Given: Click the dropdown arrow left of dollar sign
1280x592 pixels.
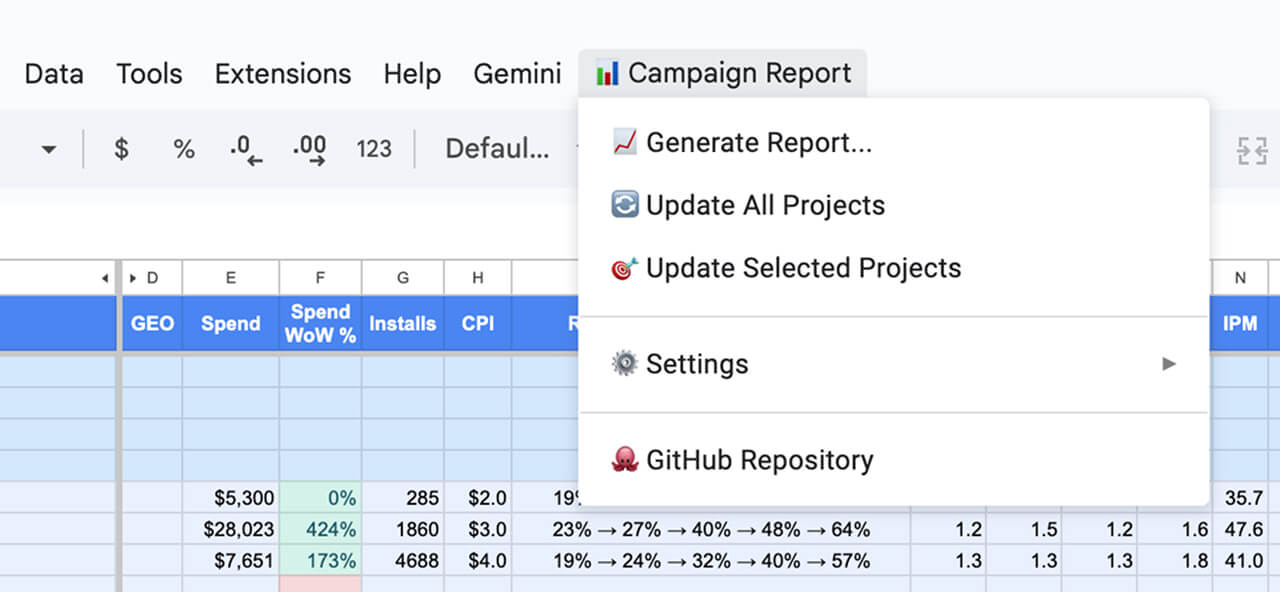Looking at the screenshot, I should pyautogui.click(x=48, y=149).
